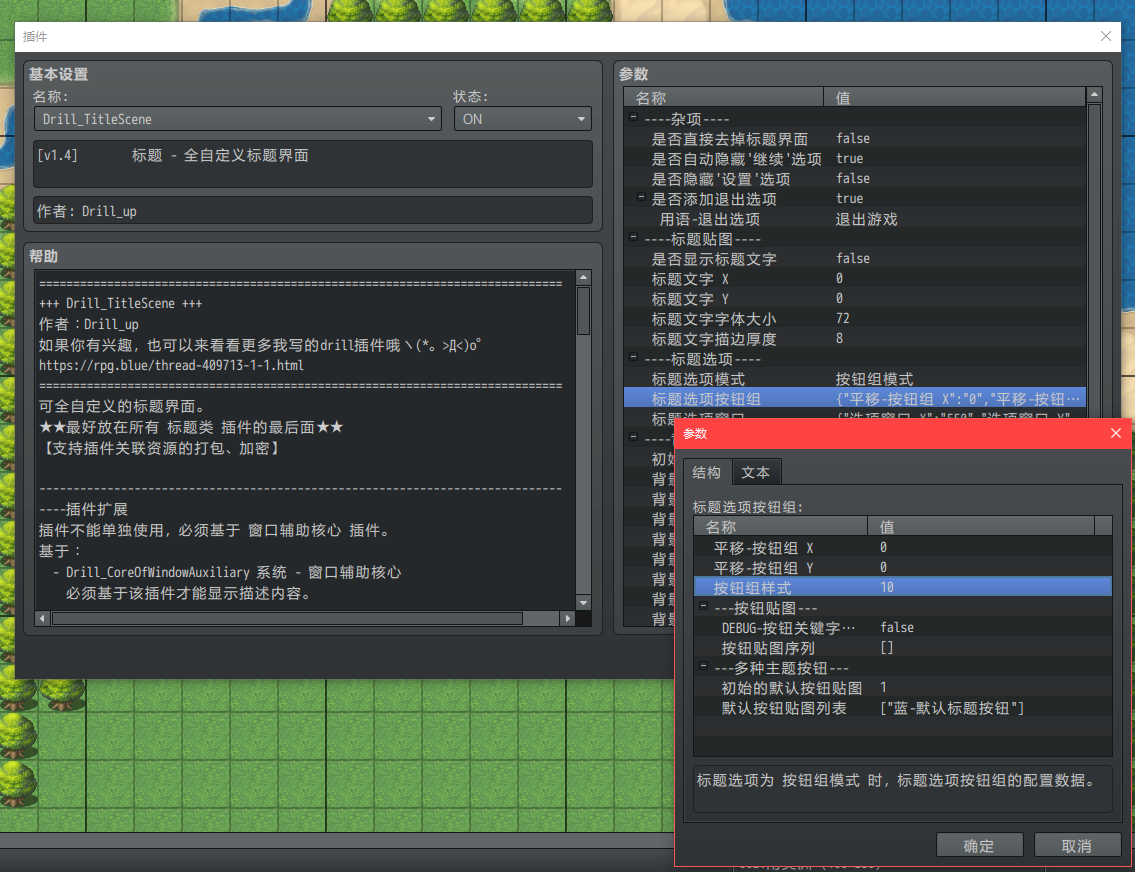Screen dimensions: 1135x872
Task: Select the 标题文字 X parameter
Action: (x=854, y=279)
